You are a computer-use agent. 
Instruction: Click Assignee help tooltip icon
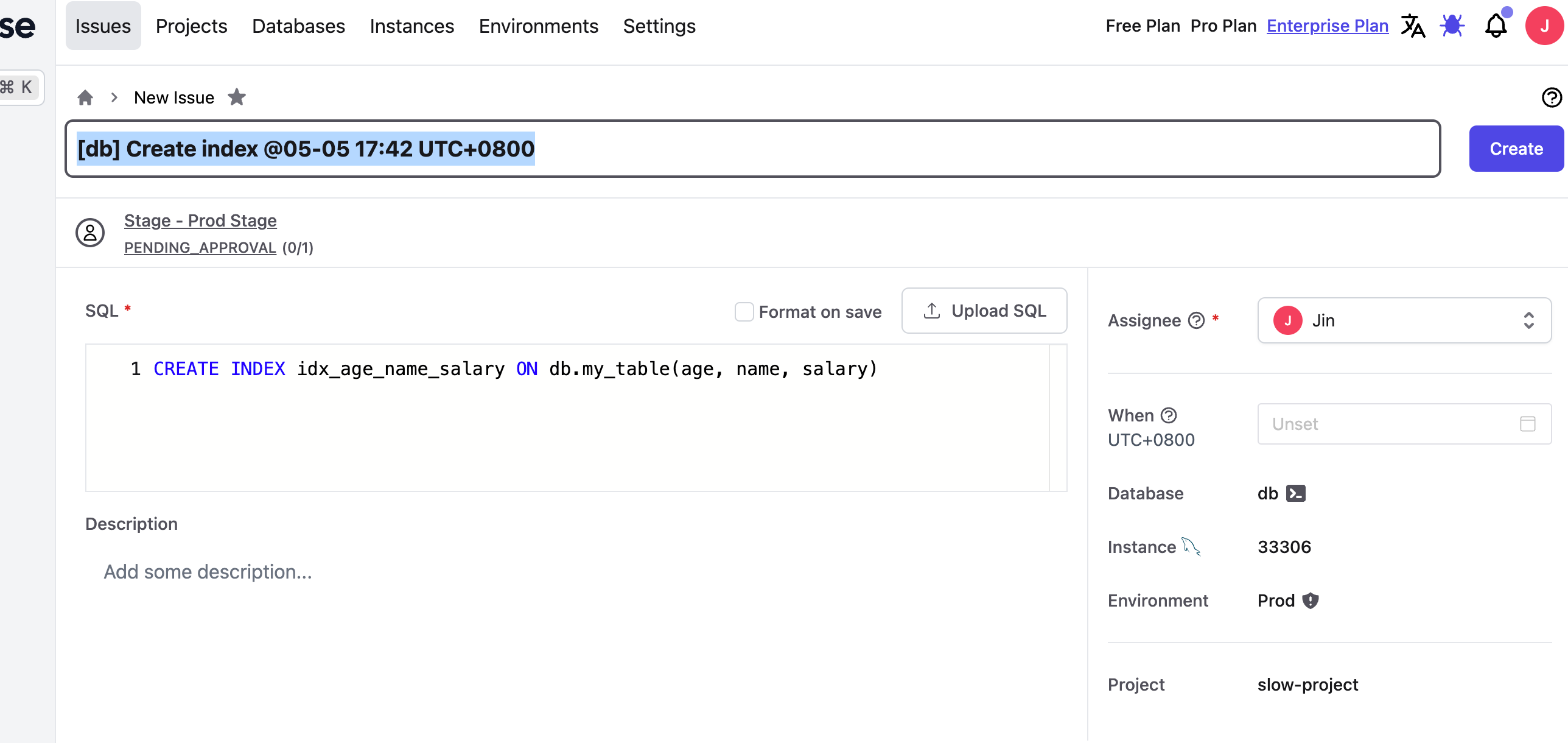point(1197,320)
